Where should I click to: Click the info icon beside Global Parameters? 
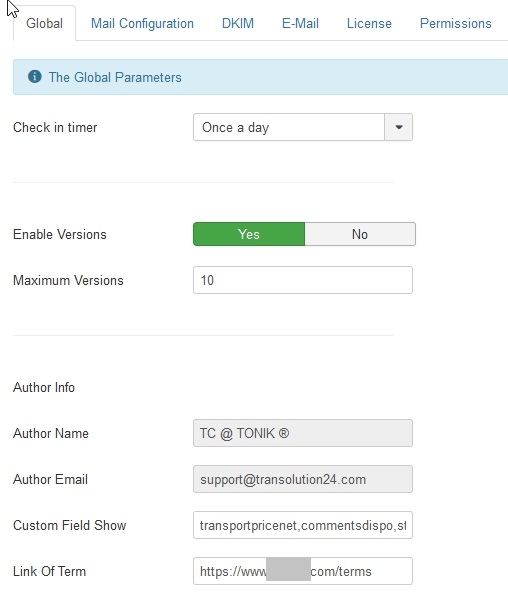[x=35, y=77]
